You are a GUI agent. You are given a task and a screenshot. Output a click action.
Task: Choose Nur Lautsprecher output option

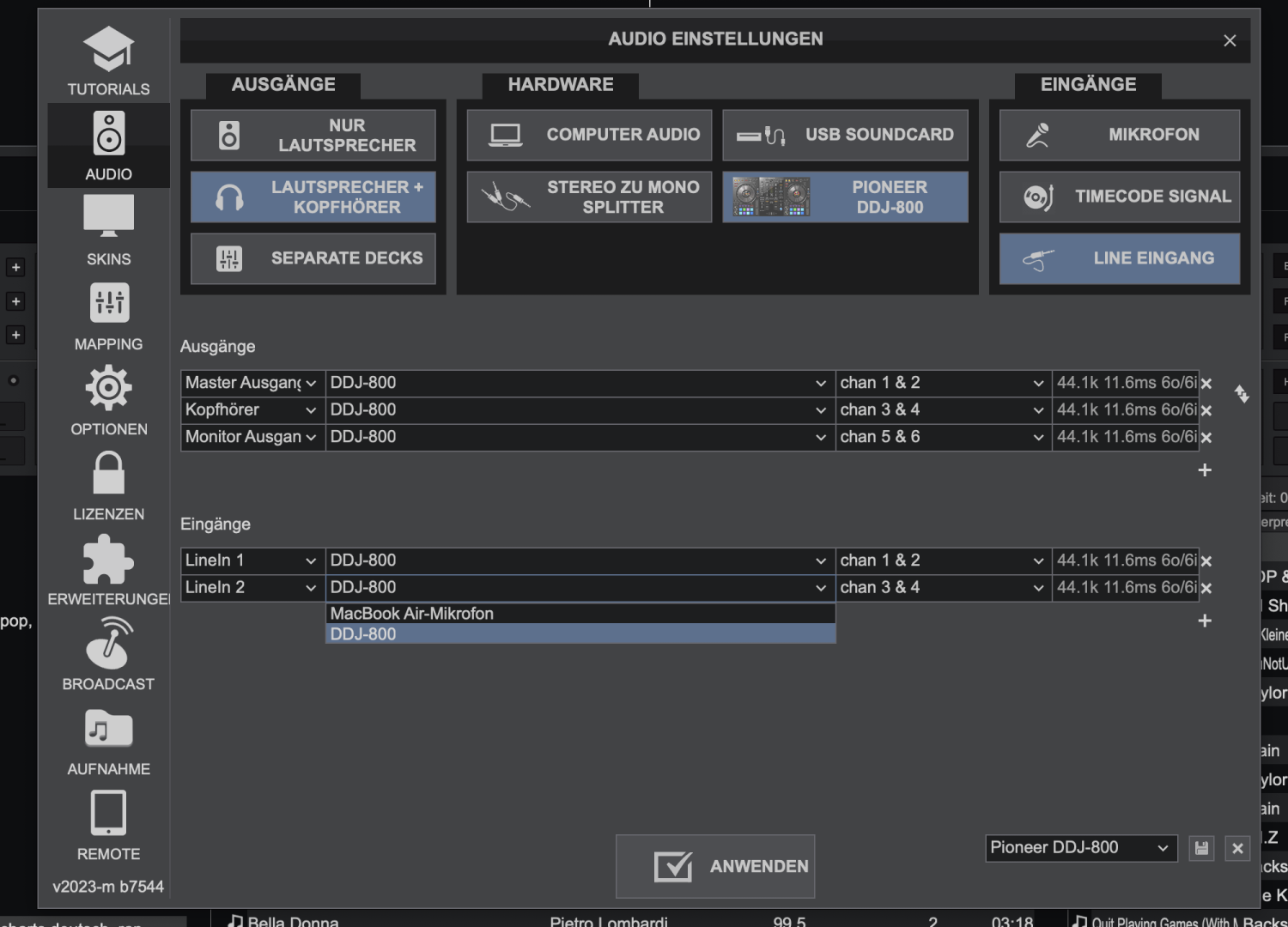(313, 136)
